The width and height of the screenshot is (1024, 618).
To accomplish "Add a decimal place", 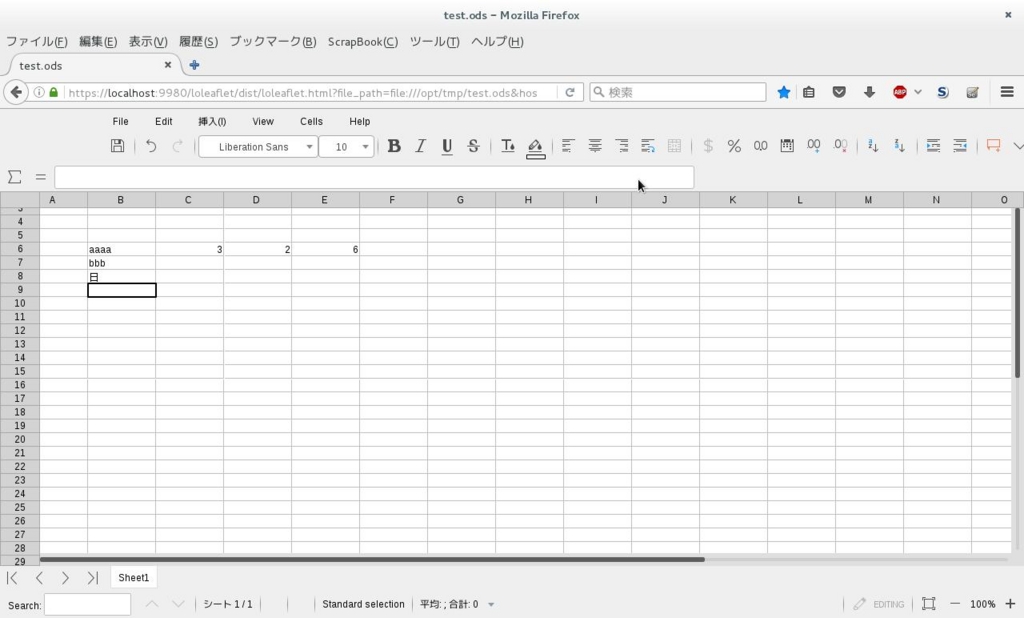I will point(814,146).
